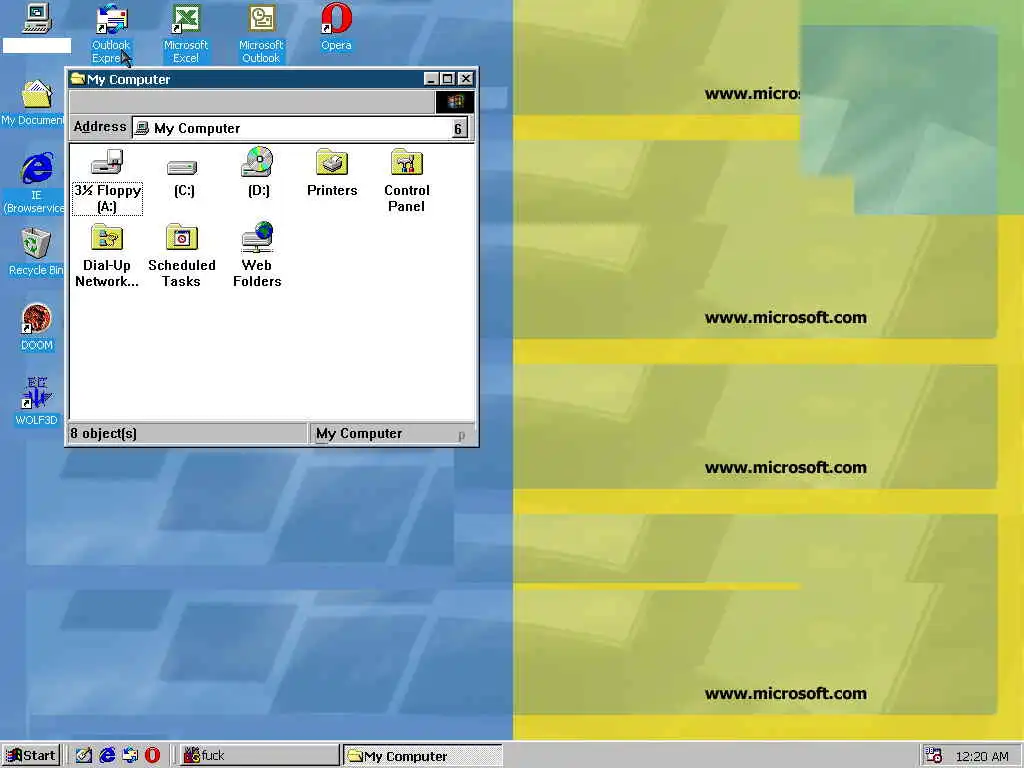Click the '8 object(s)' status bar text

pos(103,434)
